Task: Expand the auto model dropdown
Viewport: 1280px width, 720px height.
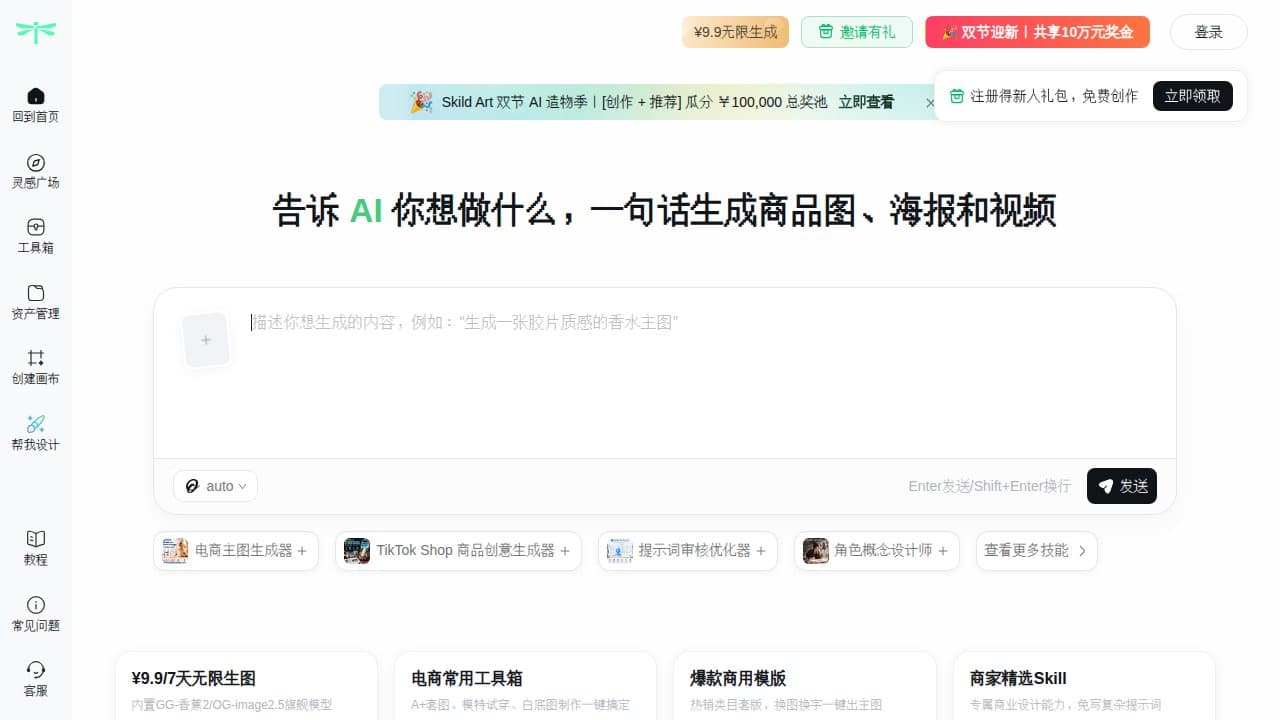Action: (215, 486)
